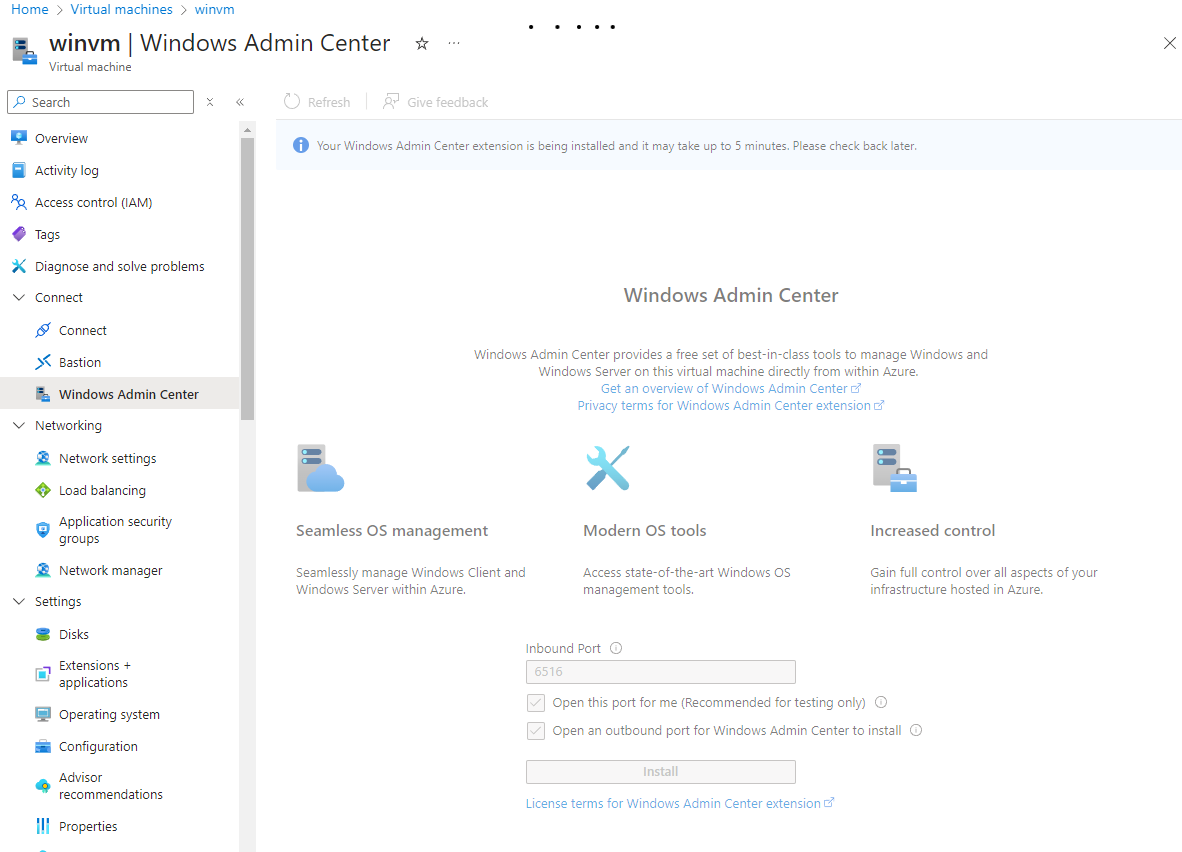The height and width of the screenshot is (852, 1182).
Task: Click the Diagnose and solve problems wrench icon
Action: (19, 266)
